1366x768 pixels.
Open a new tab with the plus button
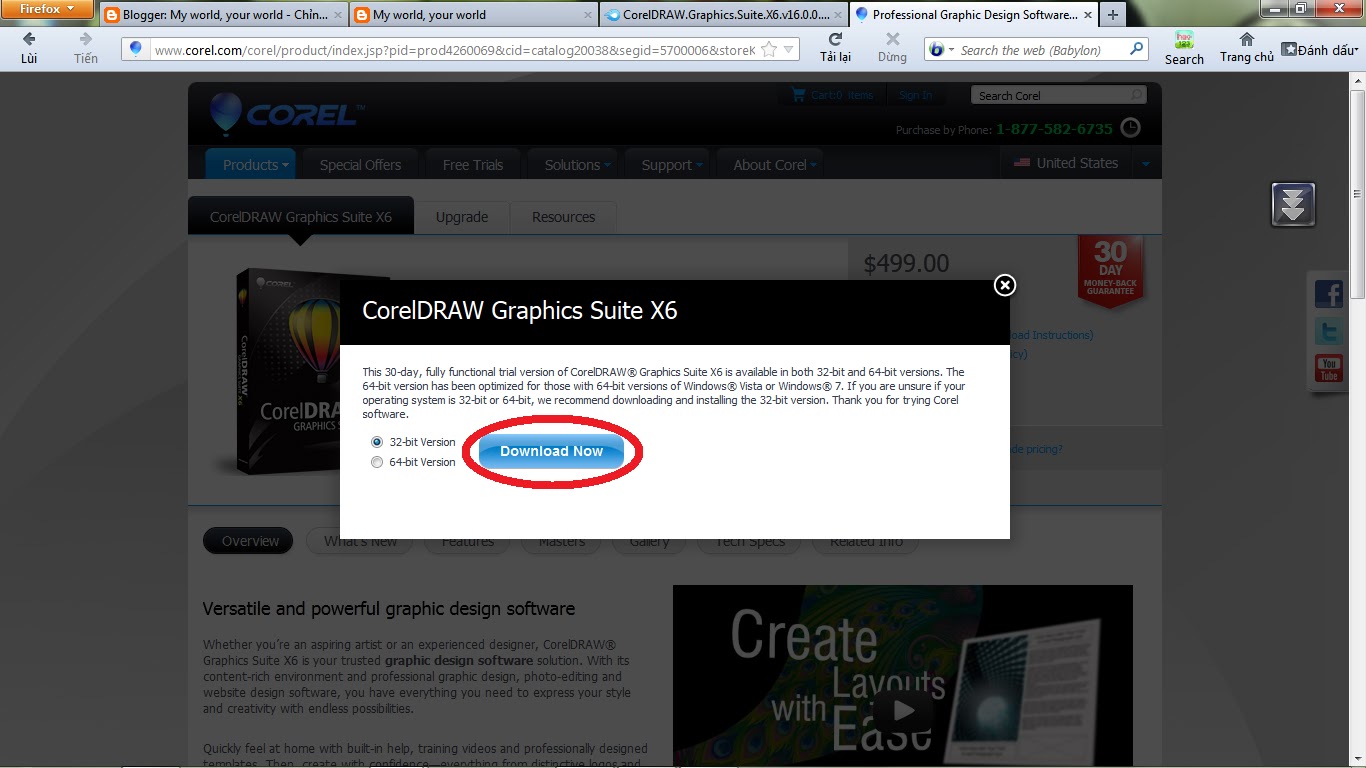(1112, 15)
